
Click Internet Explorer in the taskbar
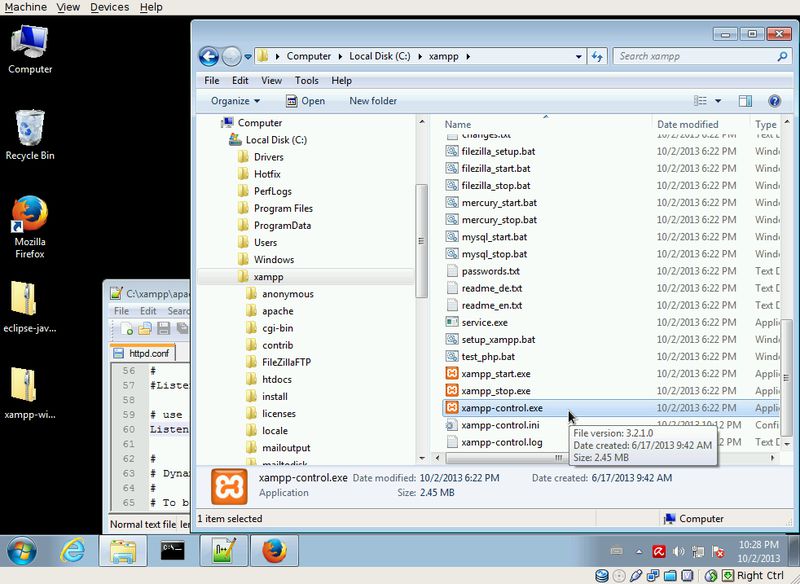[x=72, y=550]
